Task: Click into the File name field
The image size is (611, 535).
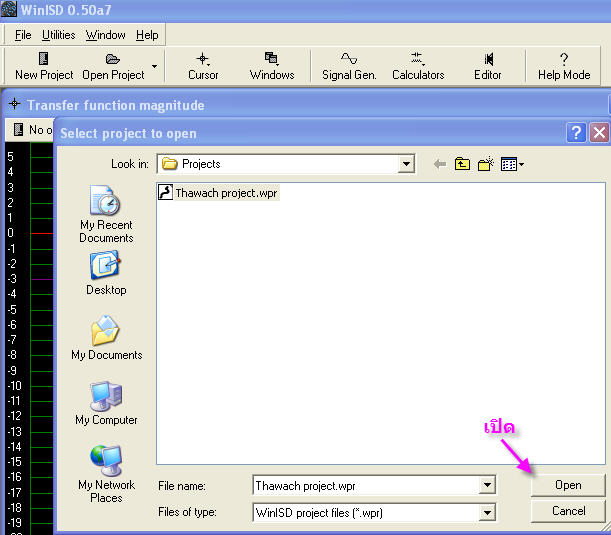Action: pyautogui.click(x=366, y=486)
